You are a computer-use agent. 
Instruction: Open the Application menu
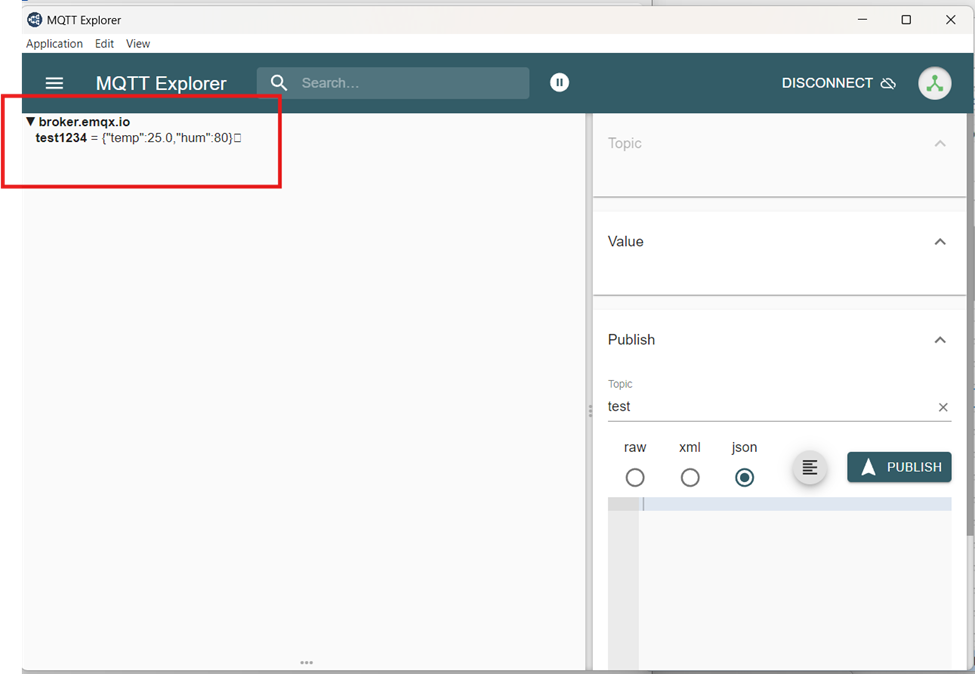point(54,44)
